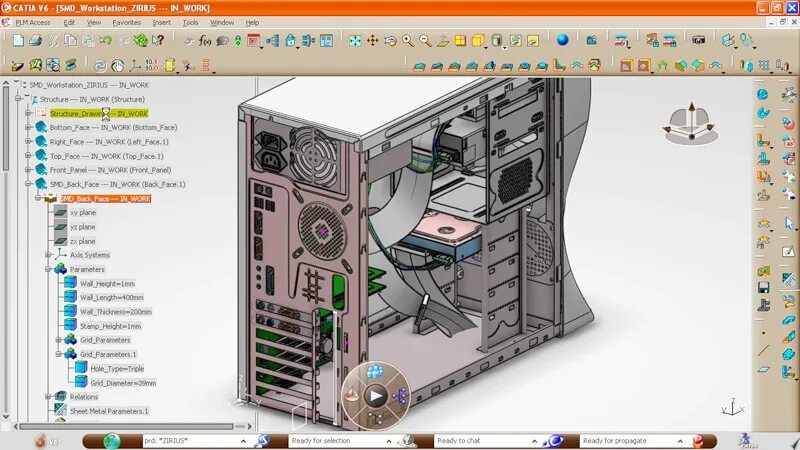
Task: Click the Copy icon
Action: (70, 40)
